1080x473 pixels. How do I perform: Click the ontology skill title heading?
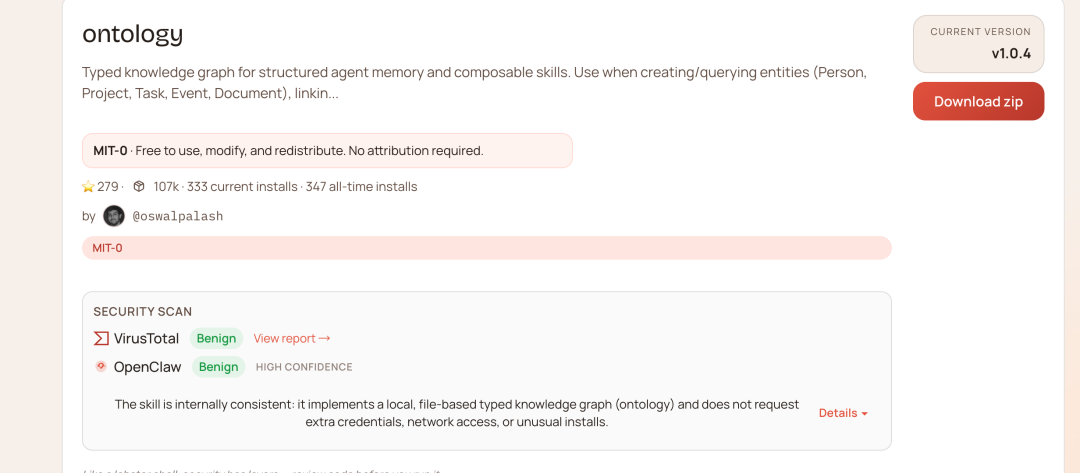133,34
